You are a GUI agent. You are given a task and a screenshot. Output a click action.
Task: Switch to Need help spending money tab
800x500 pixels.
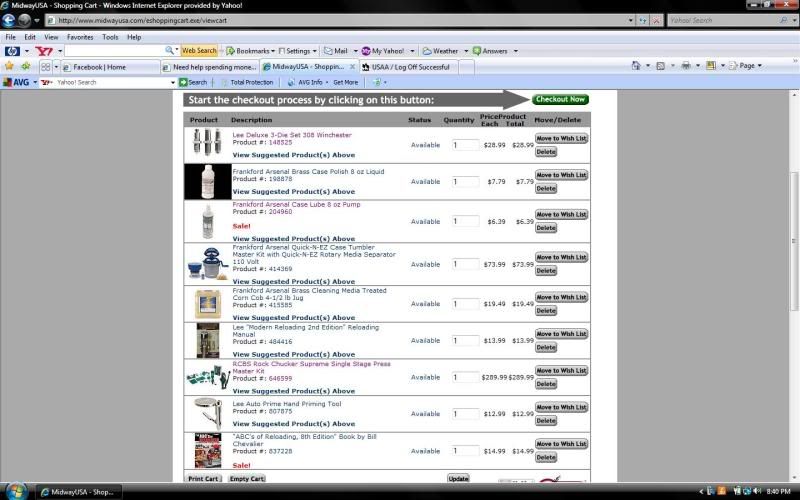(209, 67)
